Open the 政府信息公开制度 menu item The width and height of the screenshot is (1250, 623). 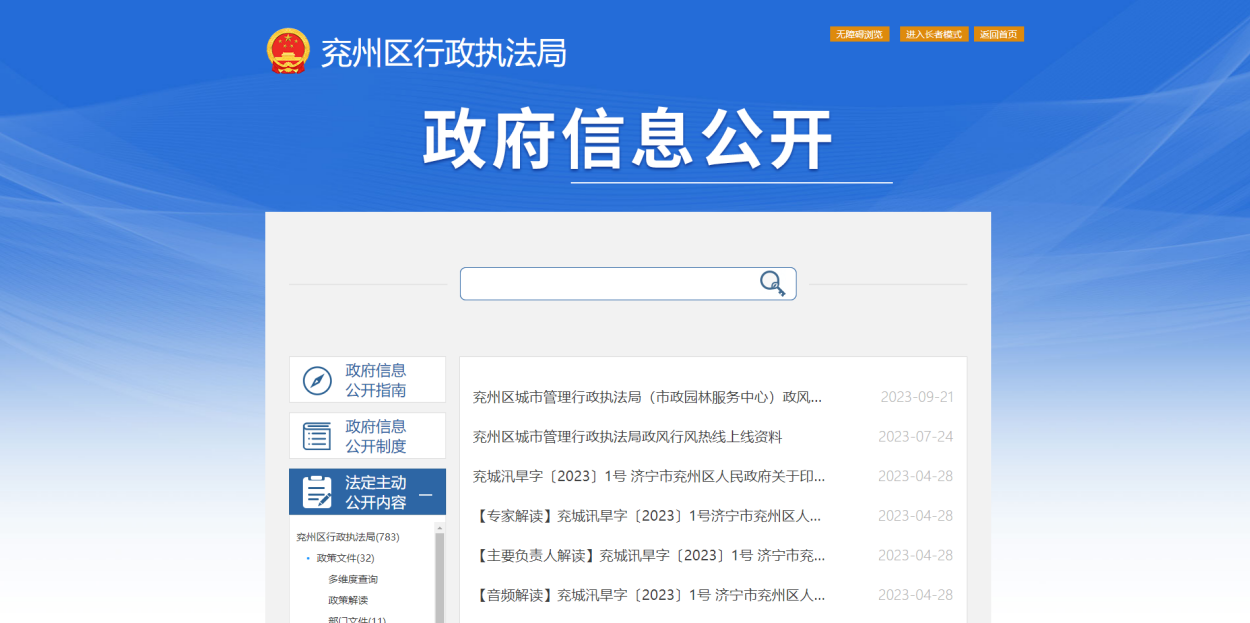coord(376,437)
